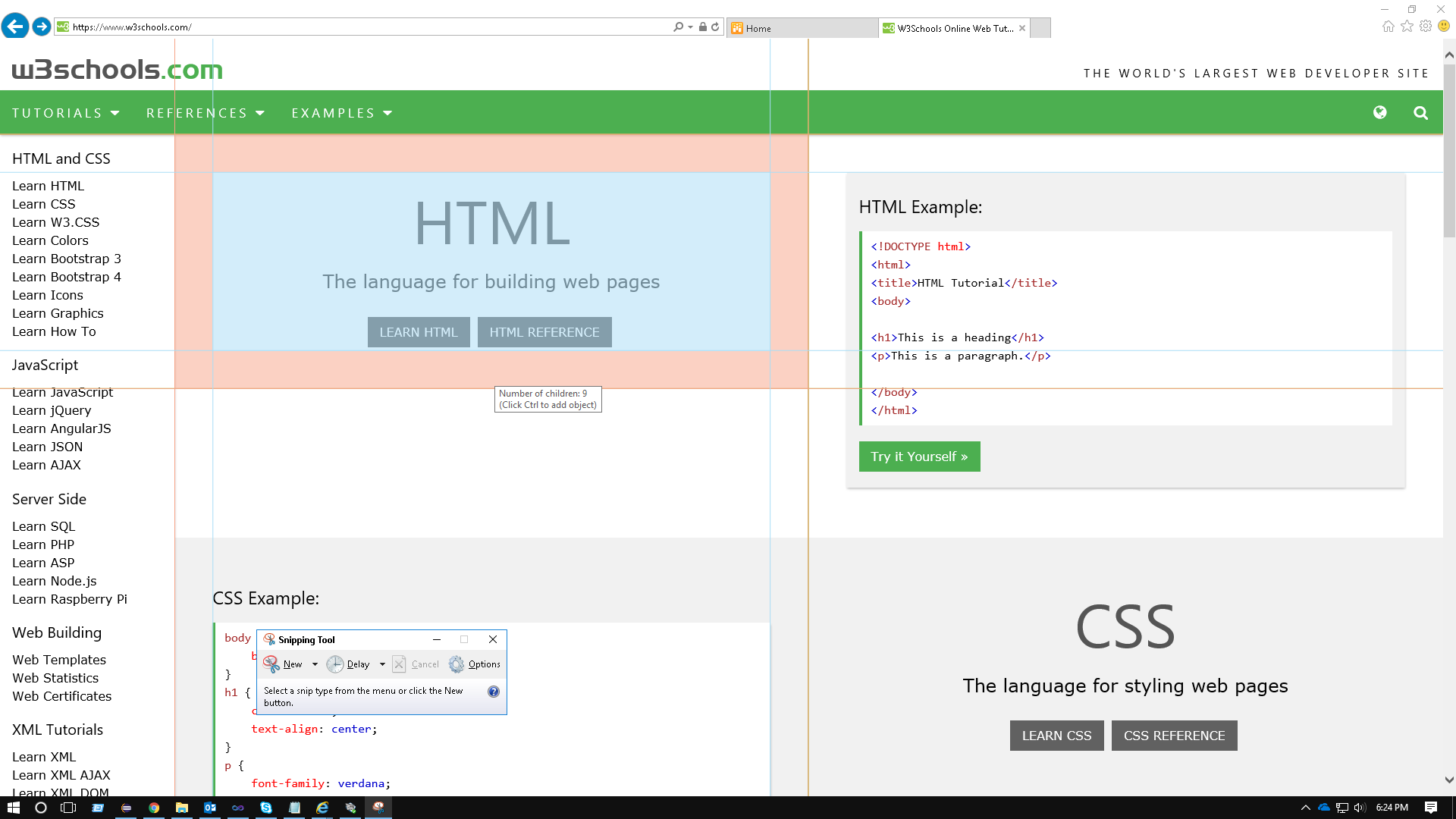
Task: Click the refresh icon in address bar
Action: 715,27
